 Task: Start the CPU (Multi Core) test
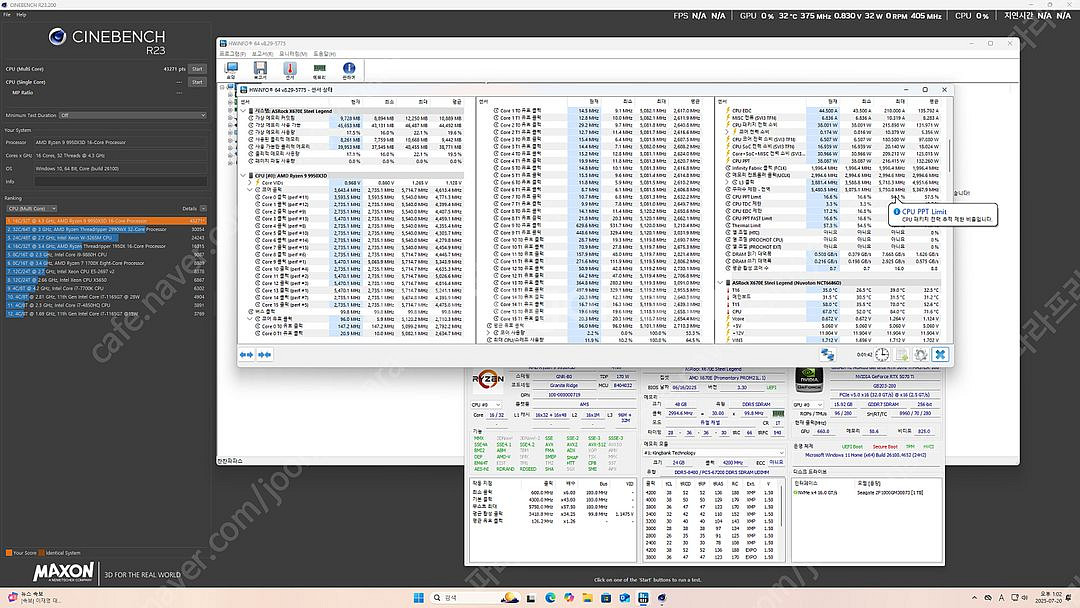pyautogui.click(x=198, y=69)
